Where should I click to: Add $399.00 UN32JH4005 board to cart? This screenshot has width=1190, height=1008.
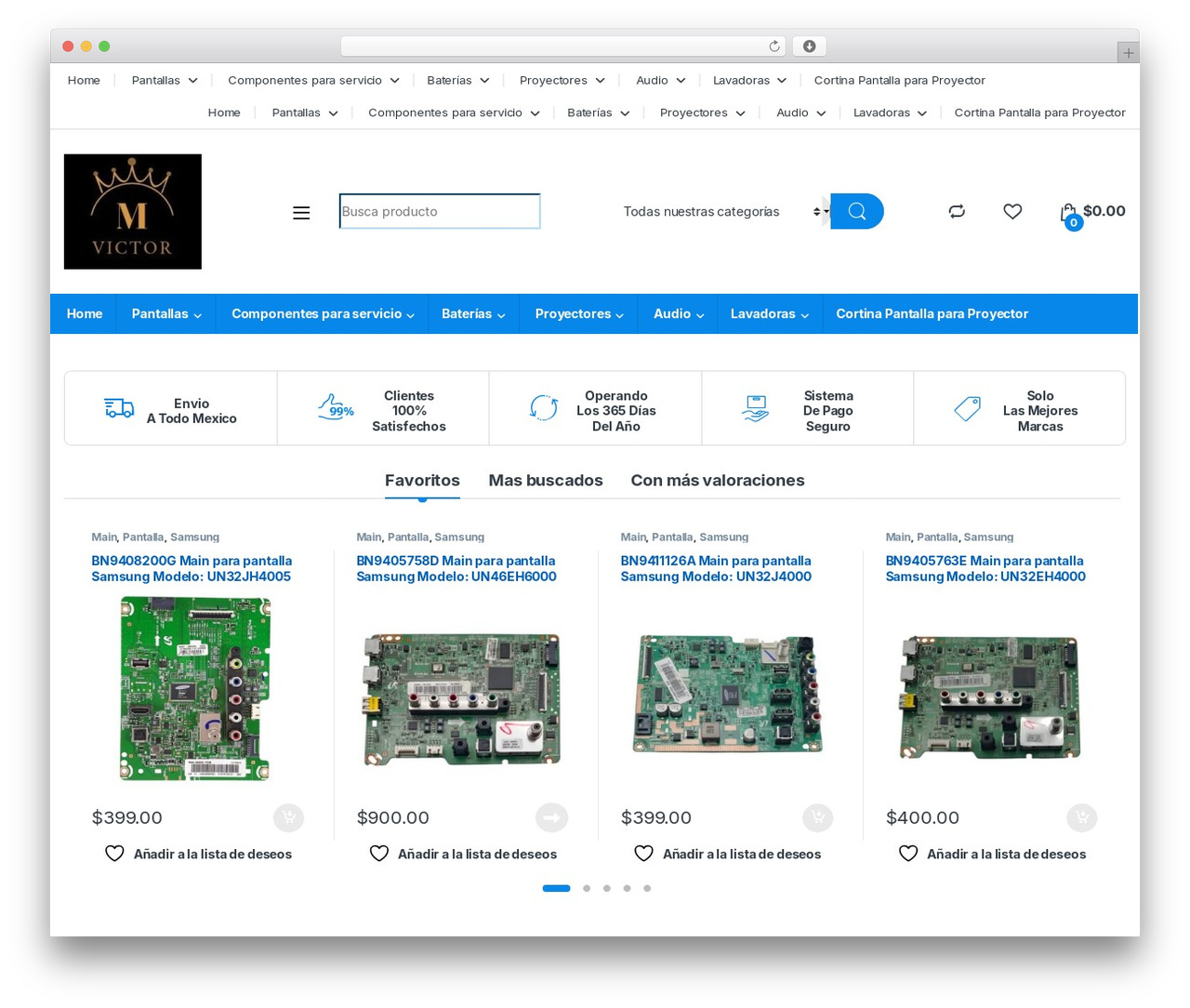pyautogui.click(x=289, y=817)
